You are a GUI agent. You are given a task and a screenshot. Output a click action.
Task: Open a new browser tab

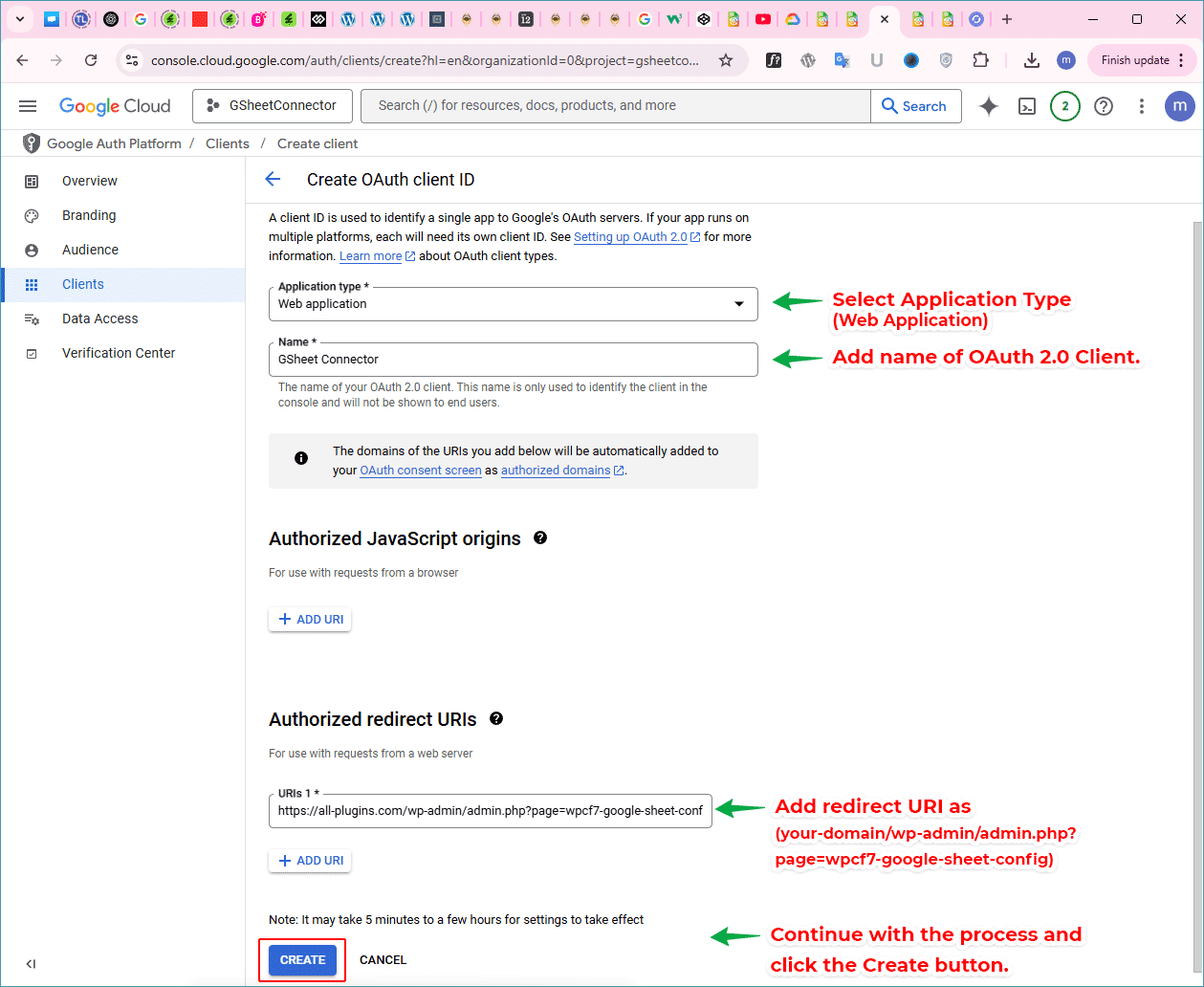click(x=1006, y=19)
